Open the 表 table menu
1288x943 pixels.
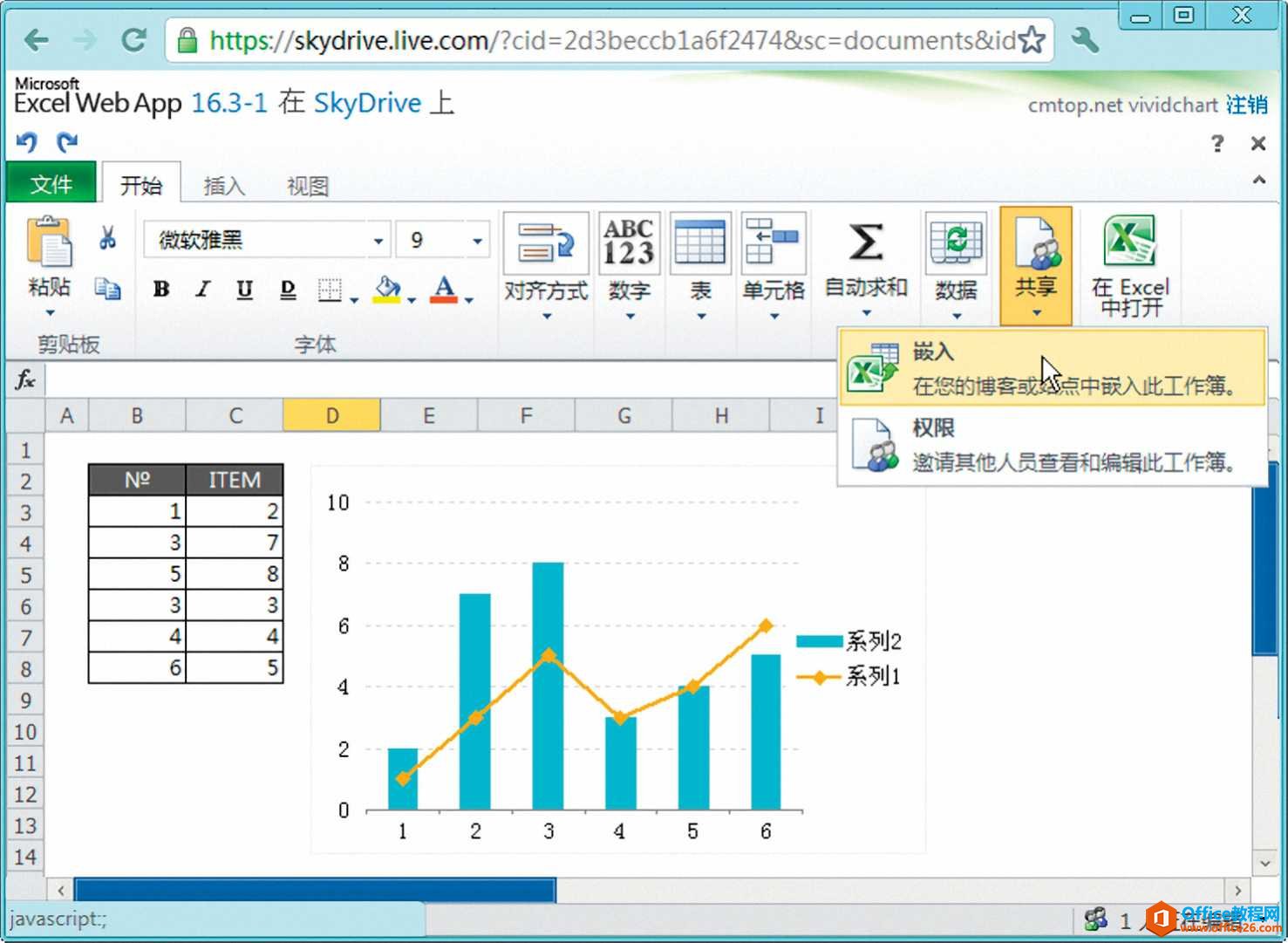[x=700, y=268]
